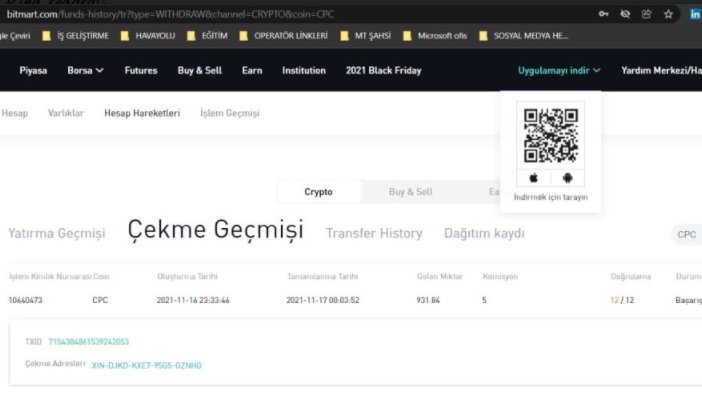Click the CPC coin cell in the row
702x395 pixels.
point(100,300)
